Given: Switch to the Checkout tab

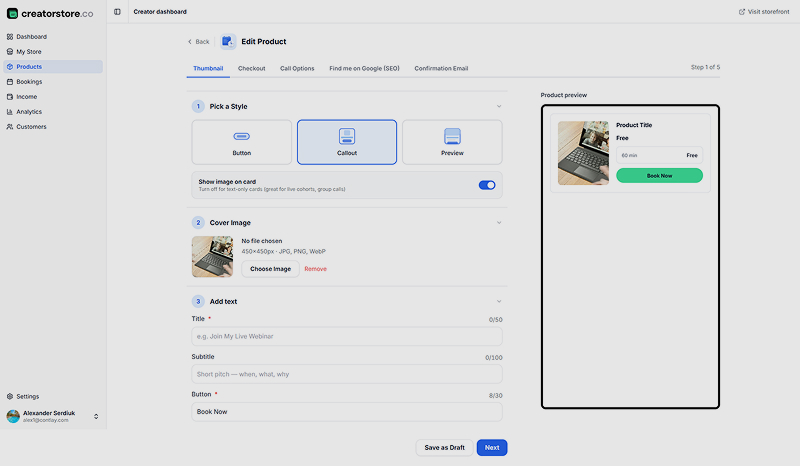Looking at the screenshot, I should point(252,68).
